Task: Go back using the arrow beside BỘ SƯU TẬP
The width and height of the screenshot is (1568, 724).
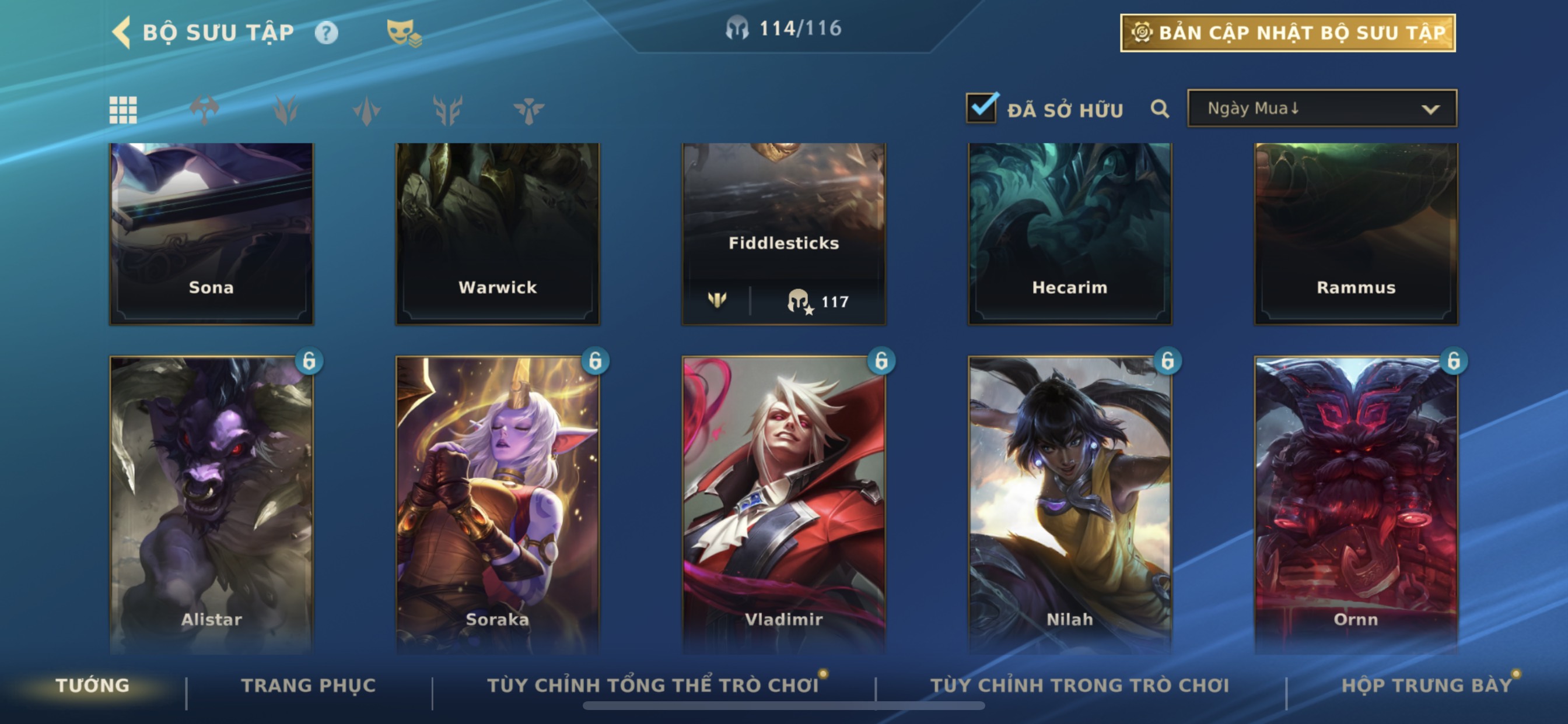Action: 122,32
